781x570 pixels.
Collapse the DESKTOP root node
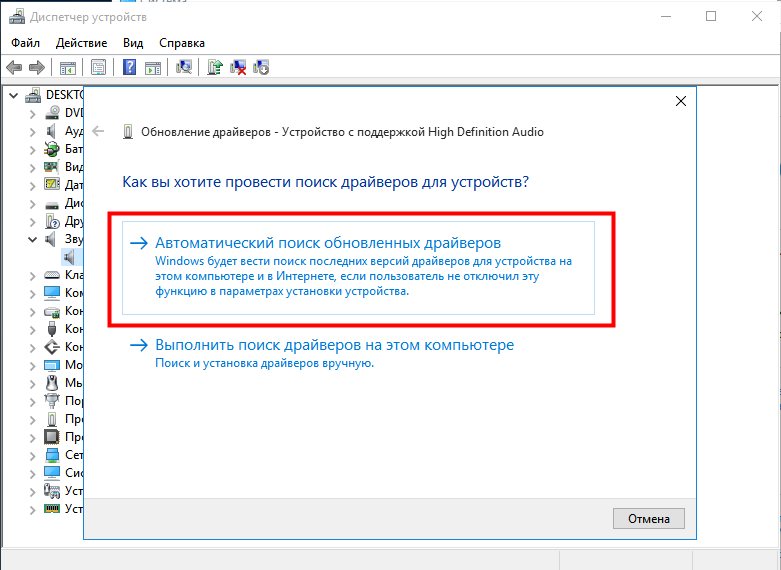(14, 95)
